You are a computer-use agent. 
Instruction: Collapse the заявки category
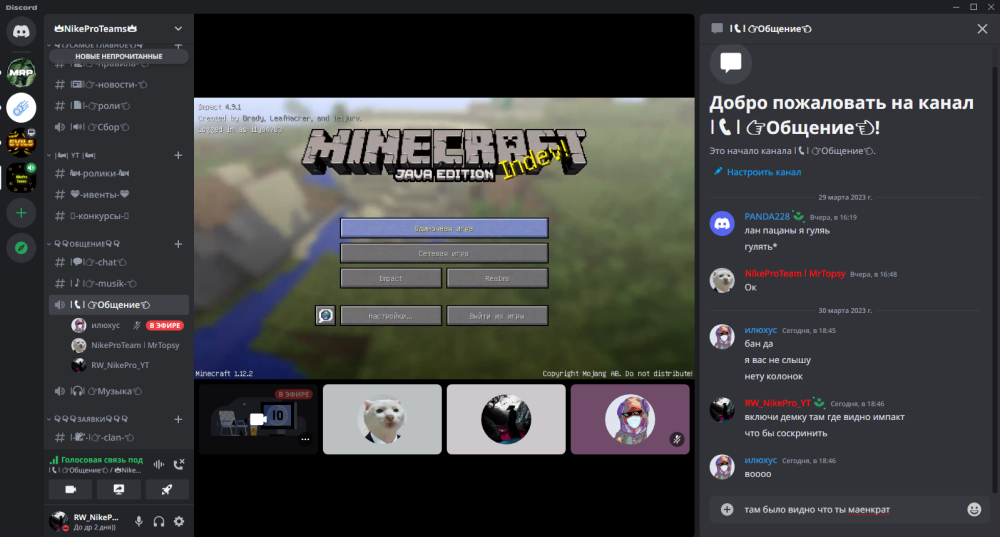tap(91, 419)
